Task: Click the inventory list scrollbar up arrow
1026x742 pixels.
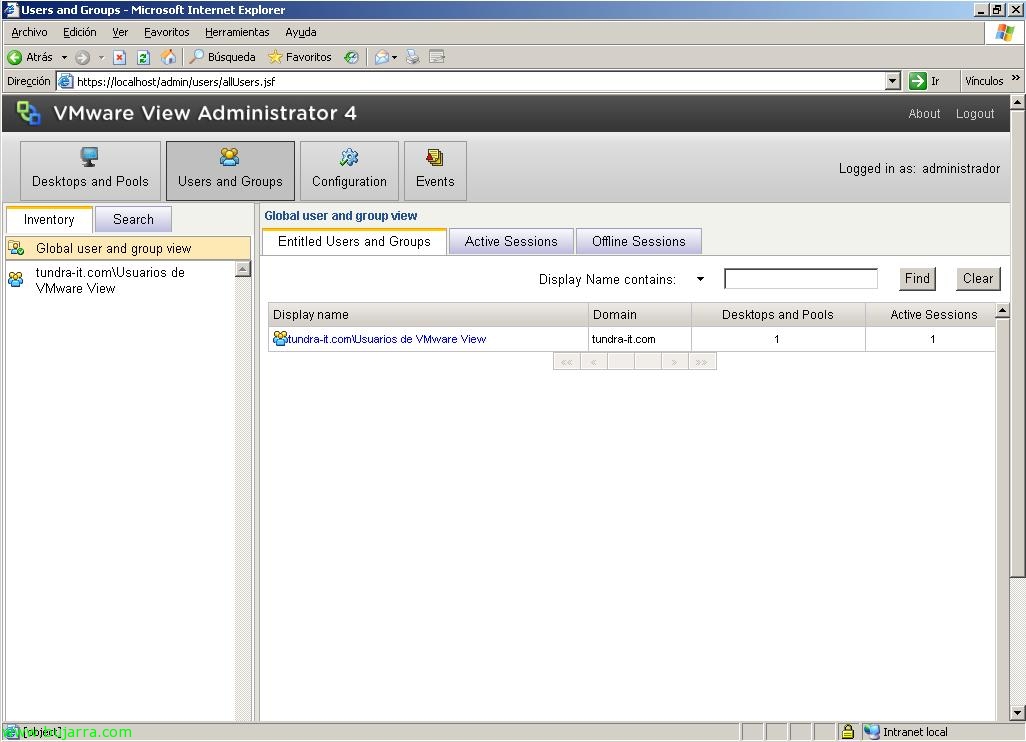Action: click(x=243, y=269)
